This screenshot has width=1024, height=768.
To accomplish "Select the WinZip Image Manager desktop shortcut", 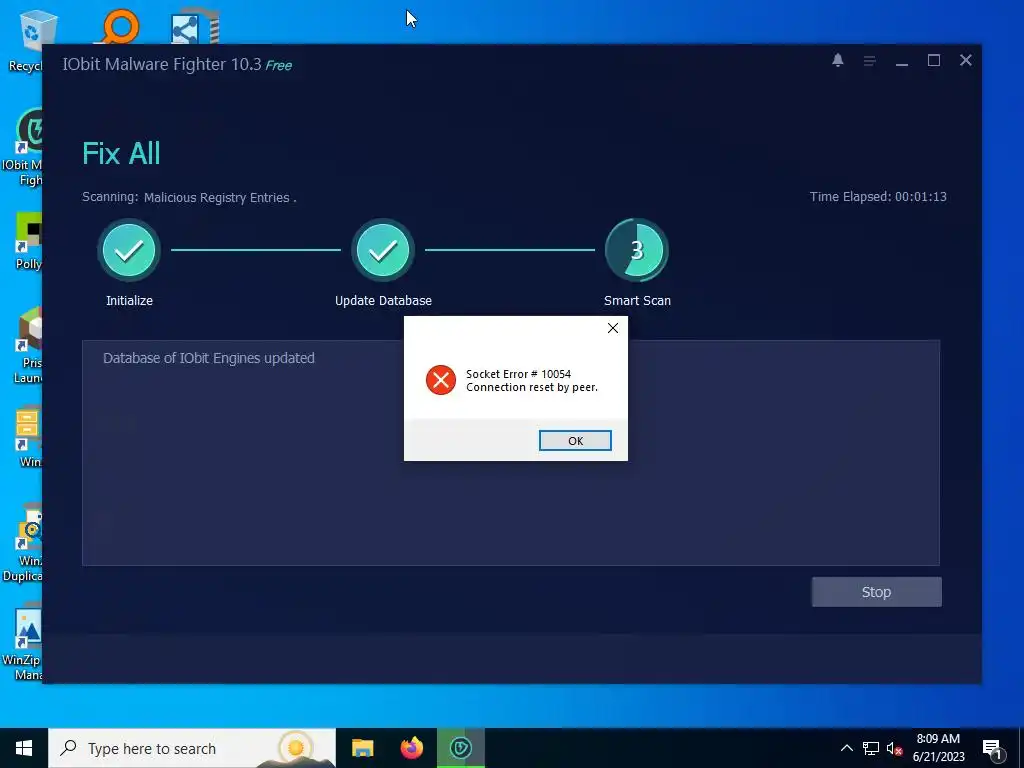I will 23,643.
